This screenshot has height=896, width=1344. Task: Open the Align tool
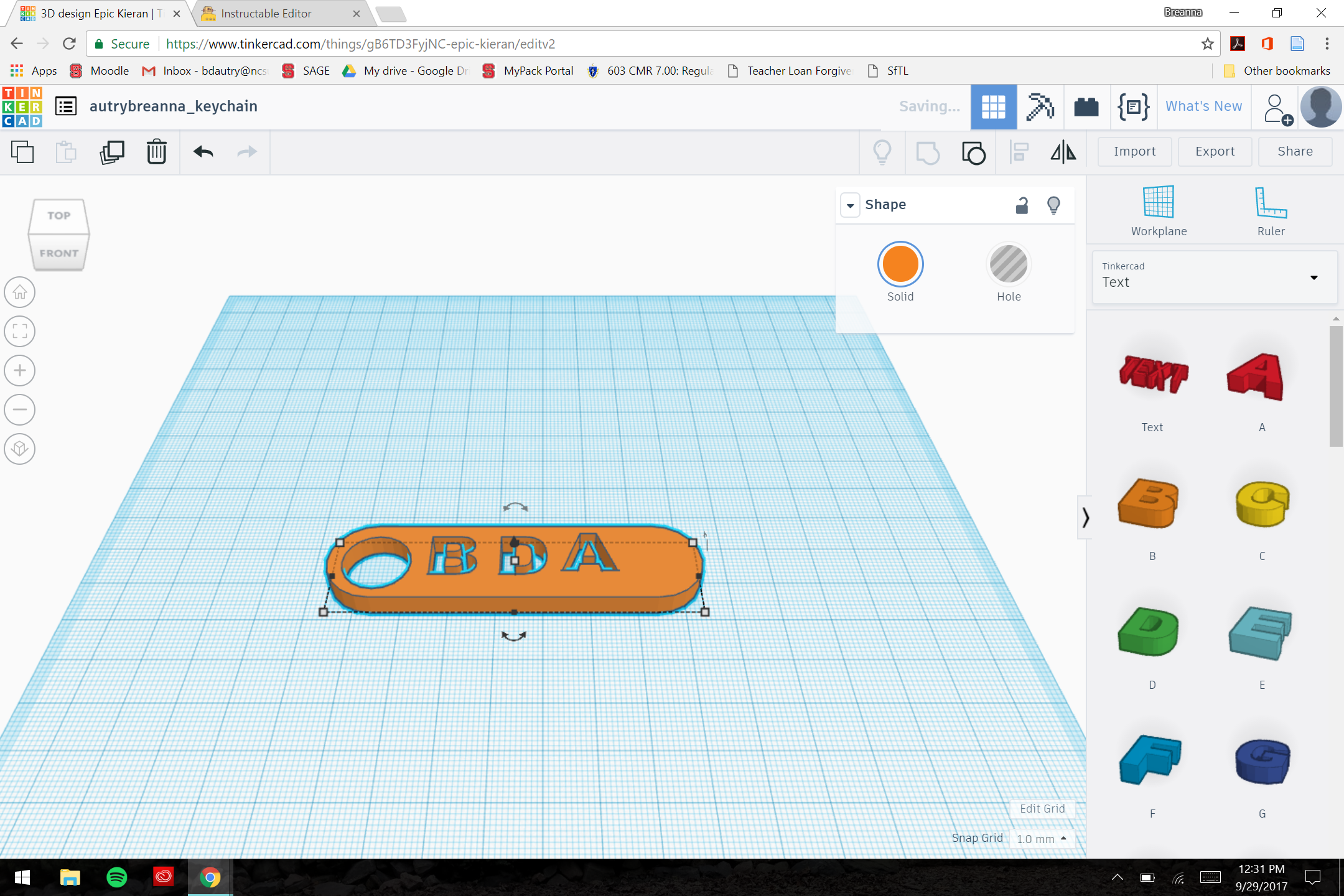1019,152
